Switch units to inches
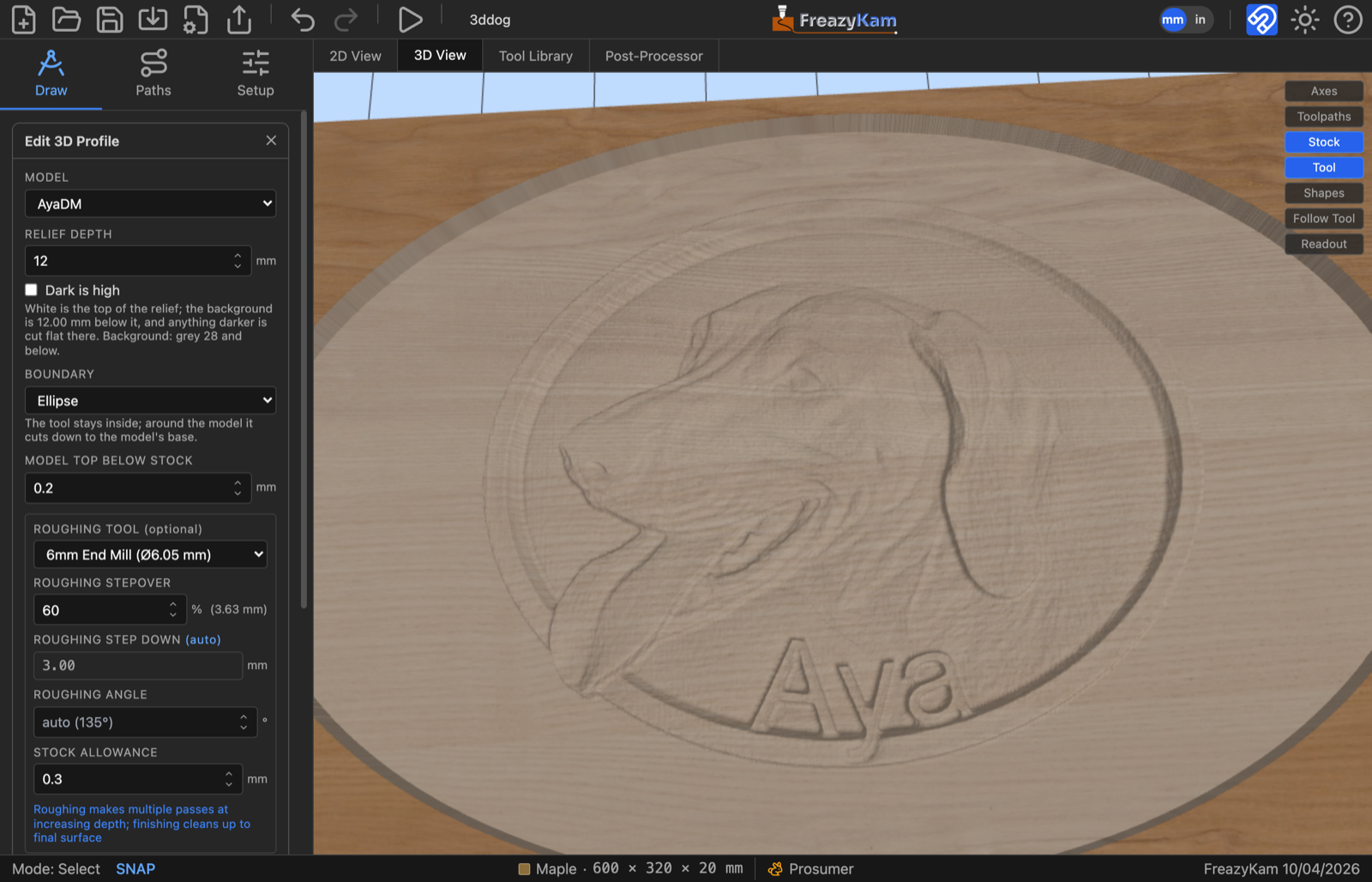This screenshot has width=1372, height=882. [1200, 19]
